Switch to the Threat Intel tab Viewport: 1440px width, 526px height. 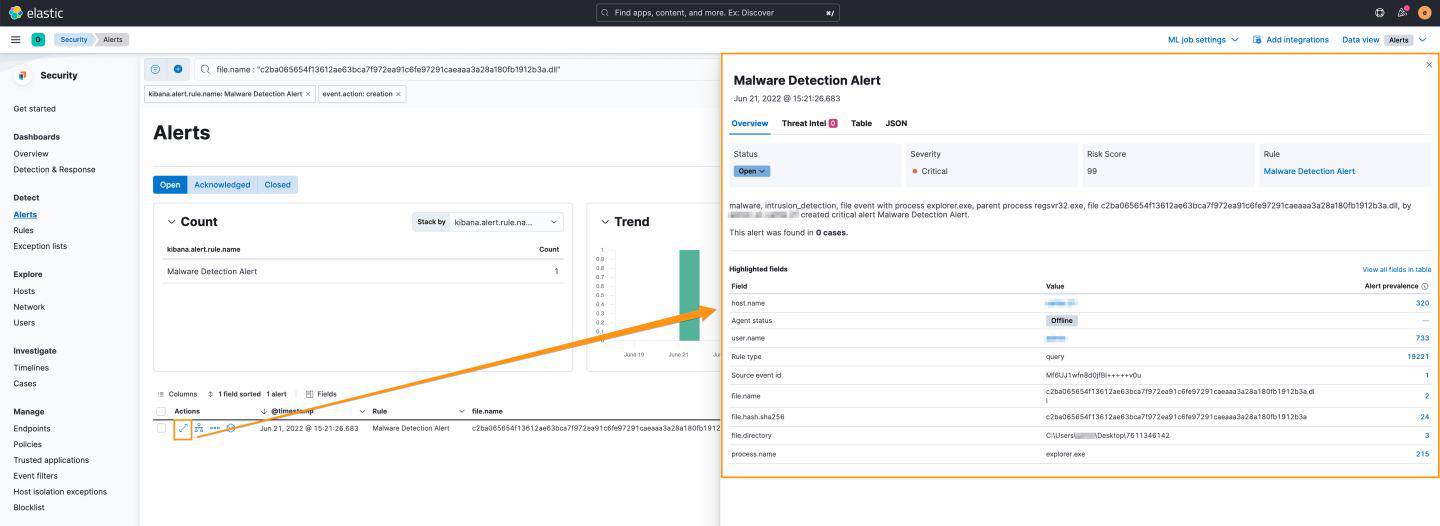pyautogui.click(x=809, y=124)
